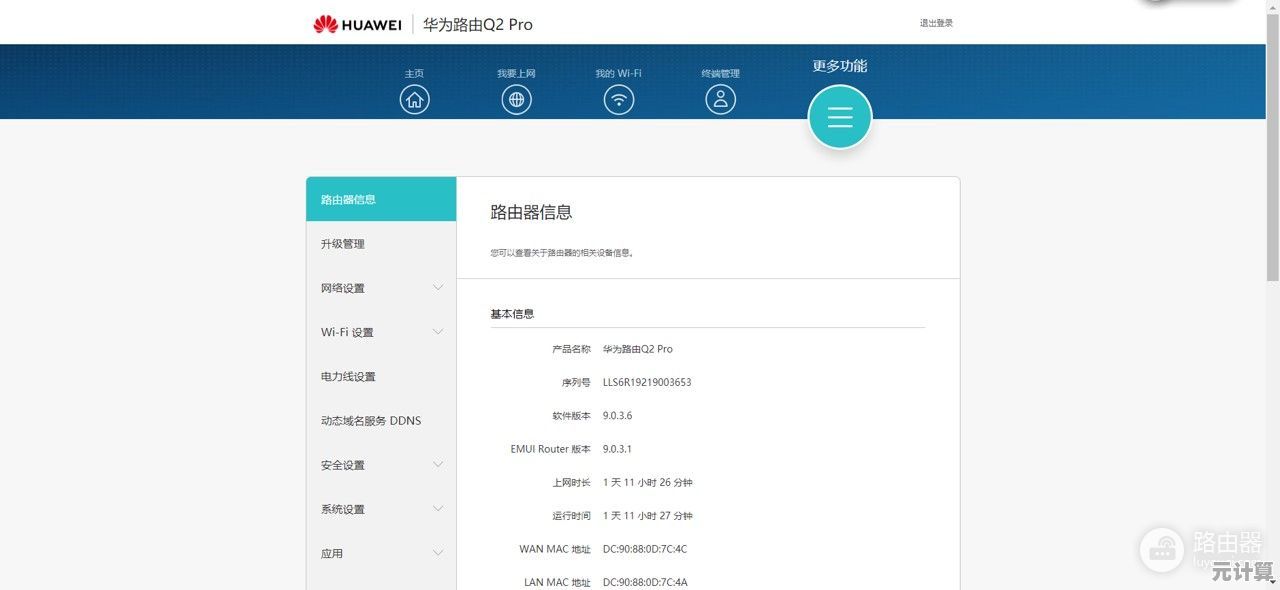Click EMUI Router version 9.0.3.1
1280x590 pixels.
(x=617, y=449)
